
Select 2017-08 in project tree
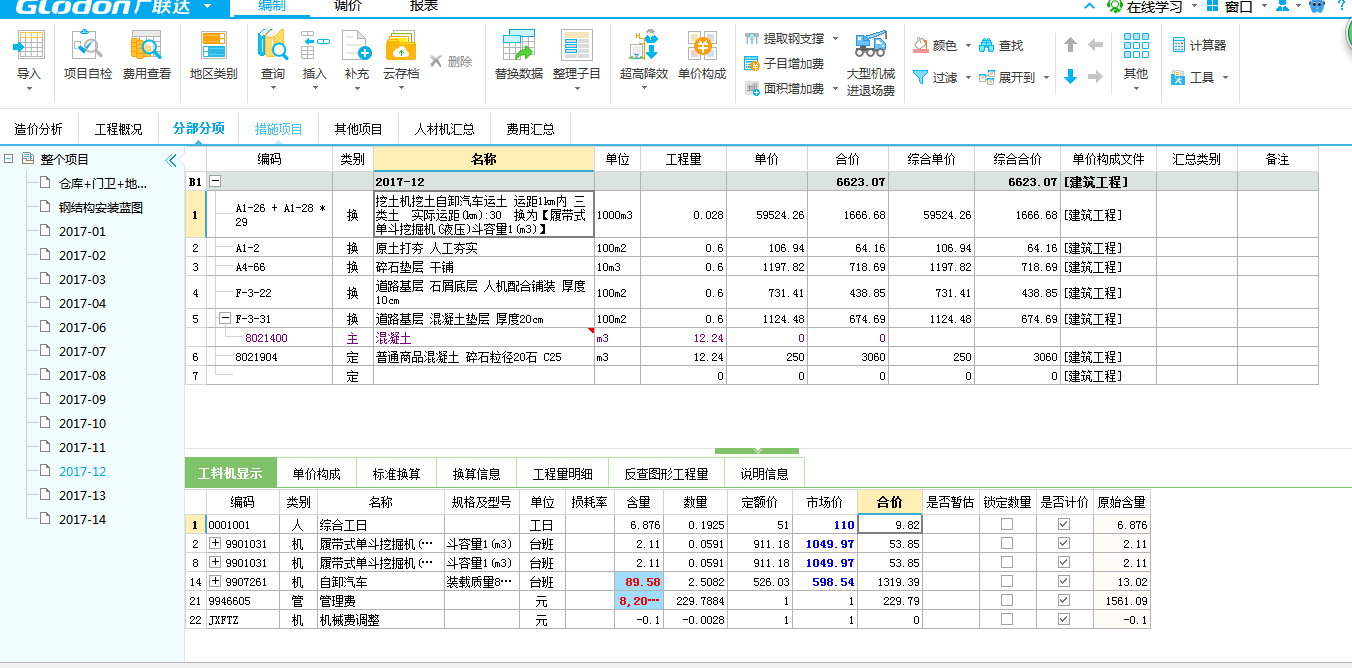tap(82, 375)
